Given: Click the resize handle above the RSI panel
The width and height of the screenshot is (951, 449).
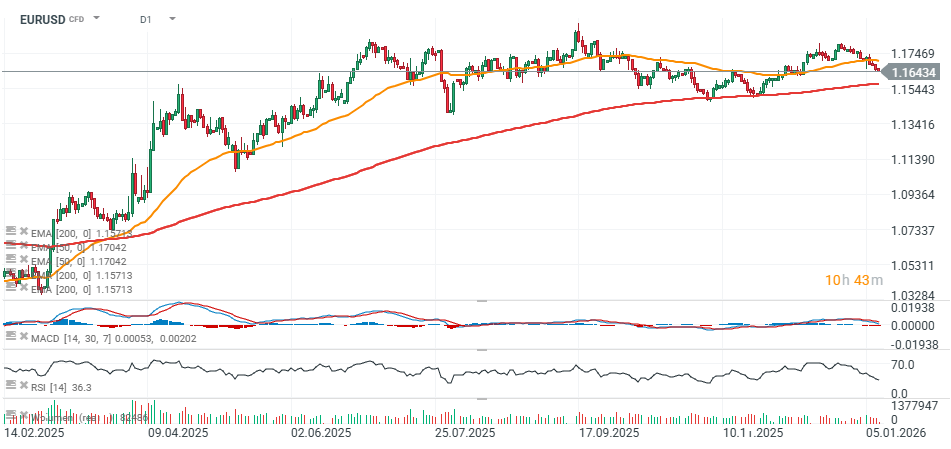Looking at the screenshot, I should 481,349.
